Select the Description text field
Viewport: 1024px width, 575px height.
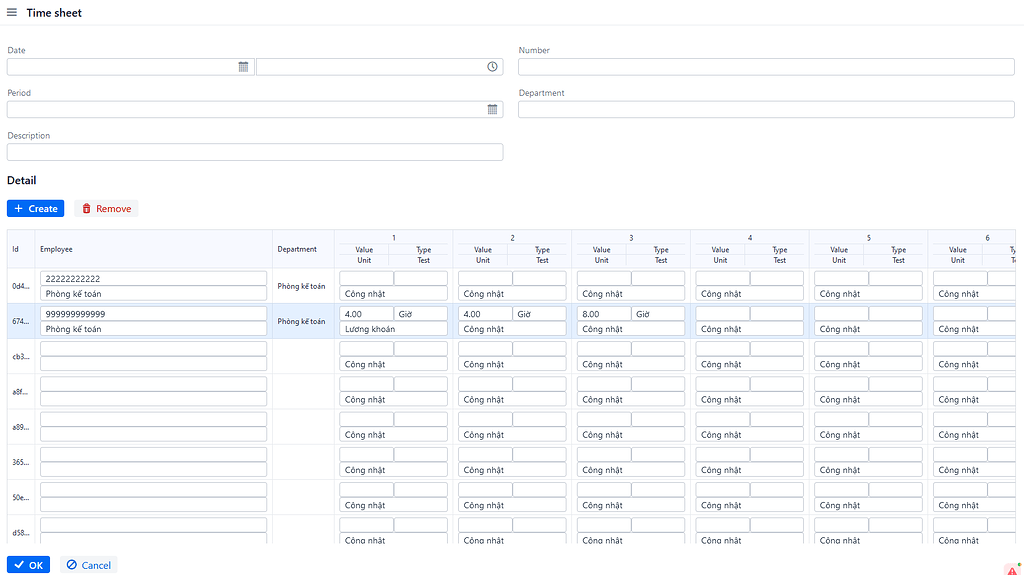(255, 152)
